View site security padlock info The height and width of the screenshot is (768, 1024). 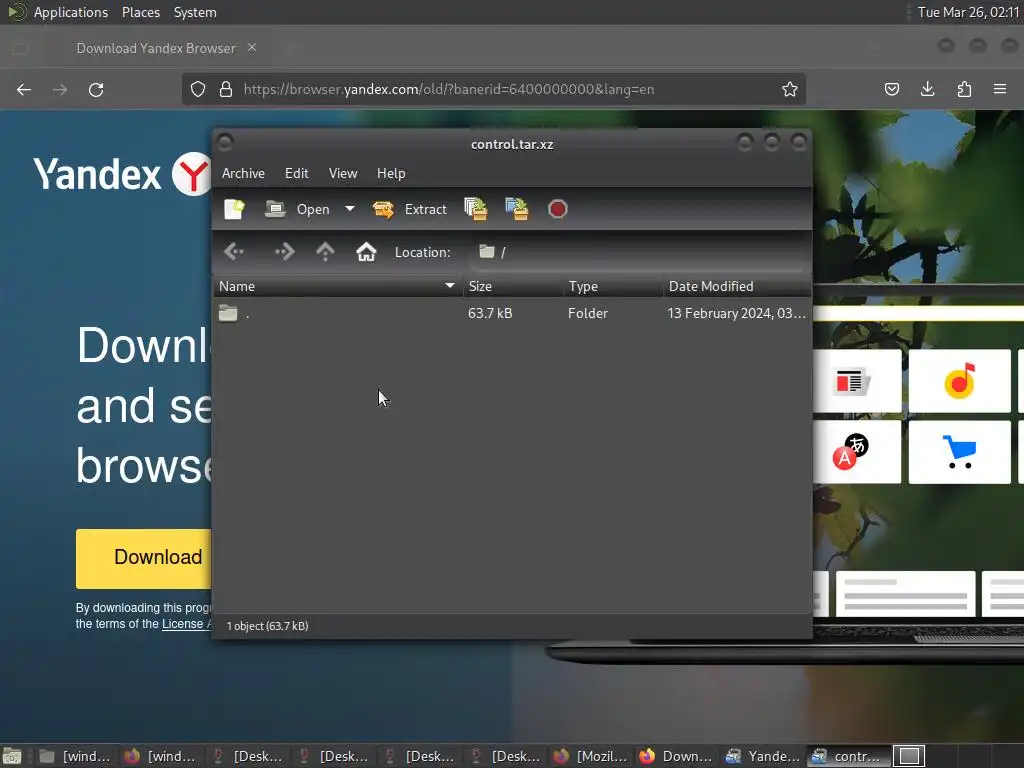click(226, 89)
